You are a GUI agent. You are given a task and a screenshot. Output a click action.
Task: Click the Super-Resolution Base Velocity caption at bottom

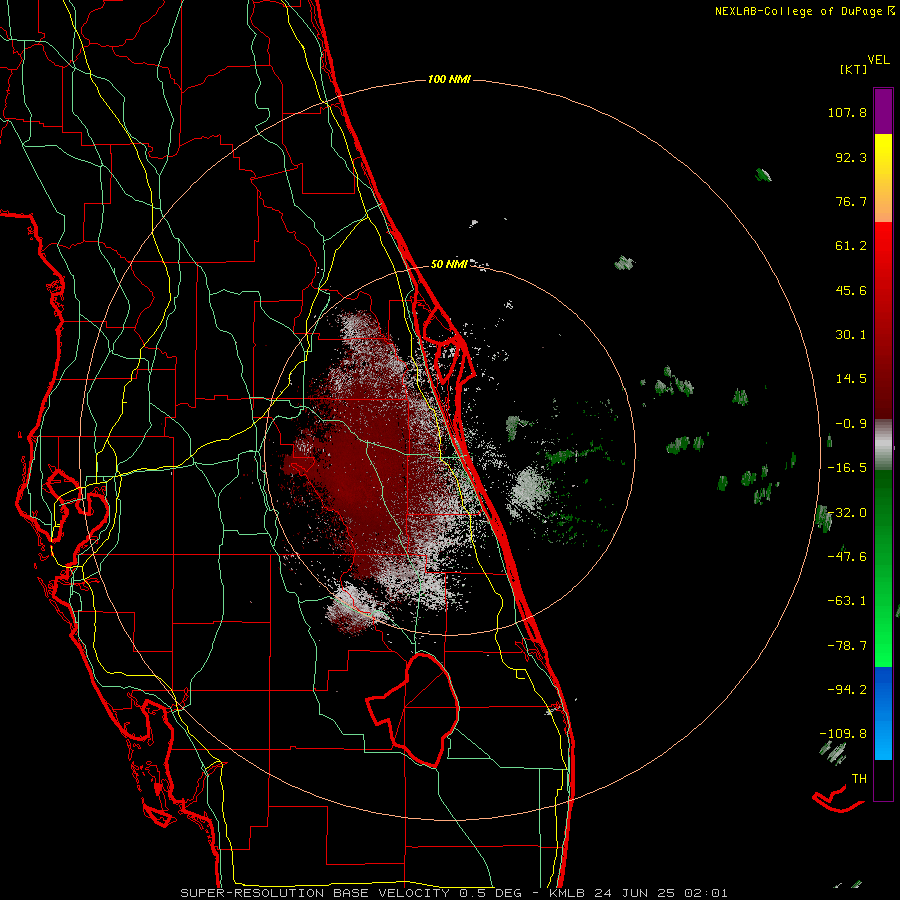tap(454, 893)
